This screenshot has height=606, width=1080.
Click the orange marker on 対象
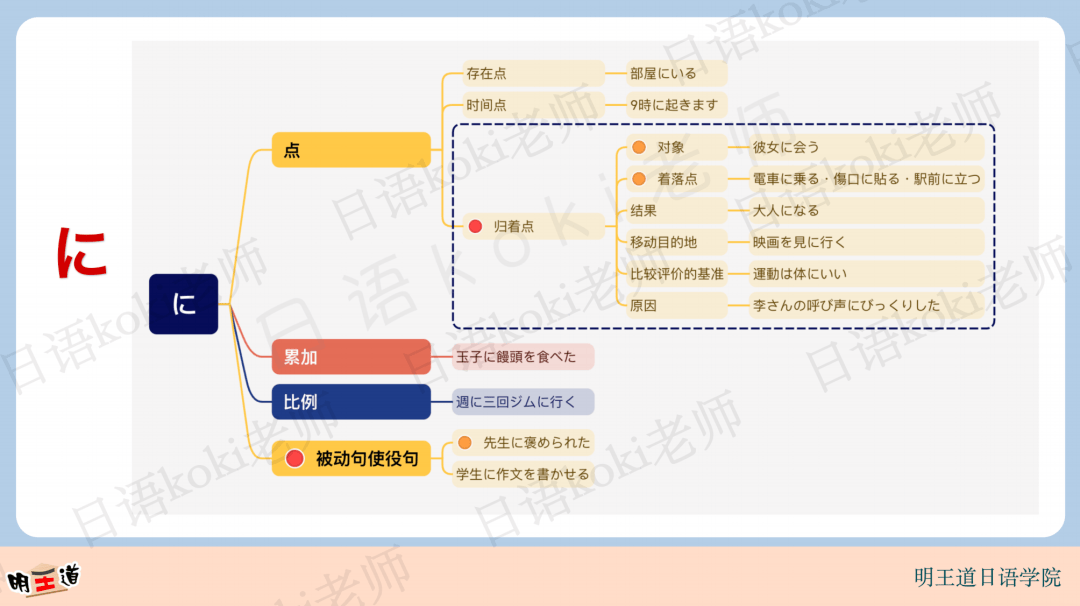click(639, 147)
